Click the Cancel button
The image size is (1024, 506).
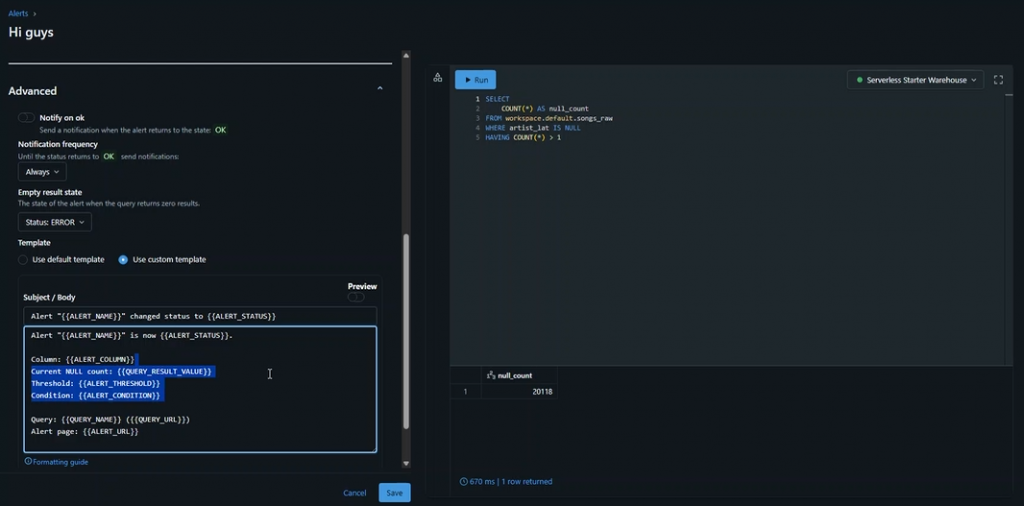pyautogui.click(x=354, y=493)
